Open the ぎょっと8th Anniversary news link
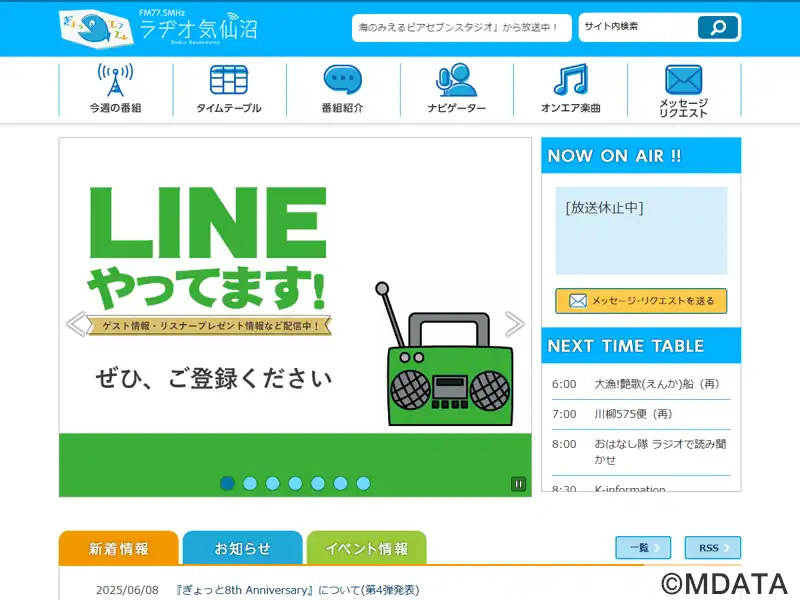The image size is (800, 600). (x=297, y=590)
